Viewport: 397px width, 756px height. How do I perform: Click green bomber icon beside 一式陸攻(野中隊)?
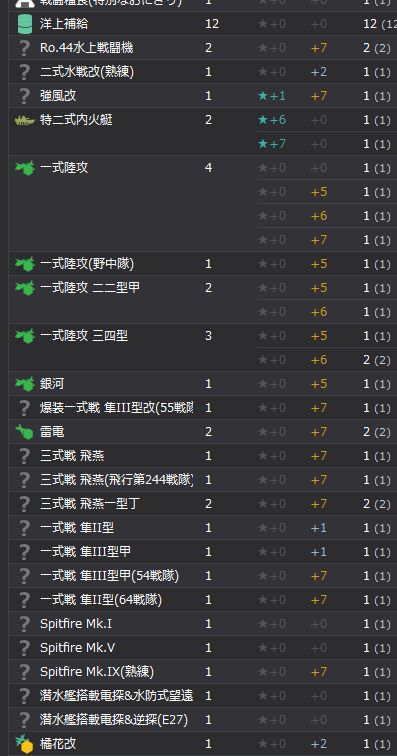pyautogui.click(x=25, y=264)
